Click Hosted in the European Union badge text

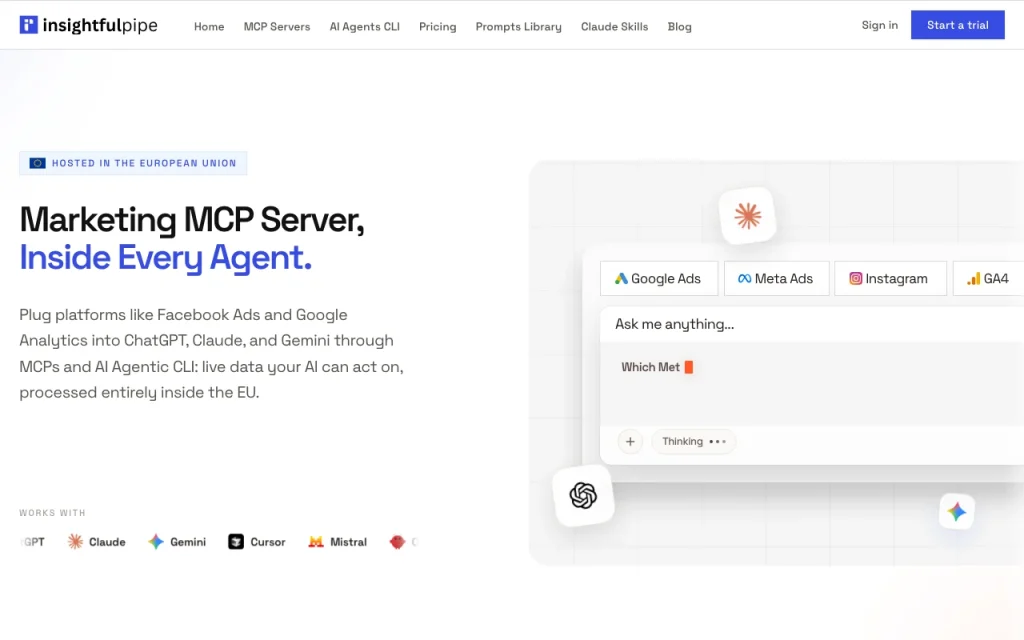(144, 163)
